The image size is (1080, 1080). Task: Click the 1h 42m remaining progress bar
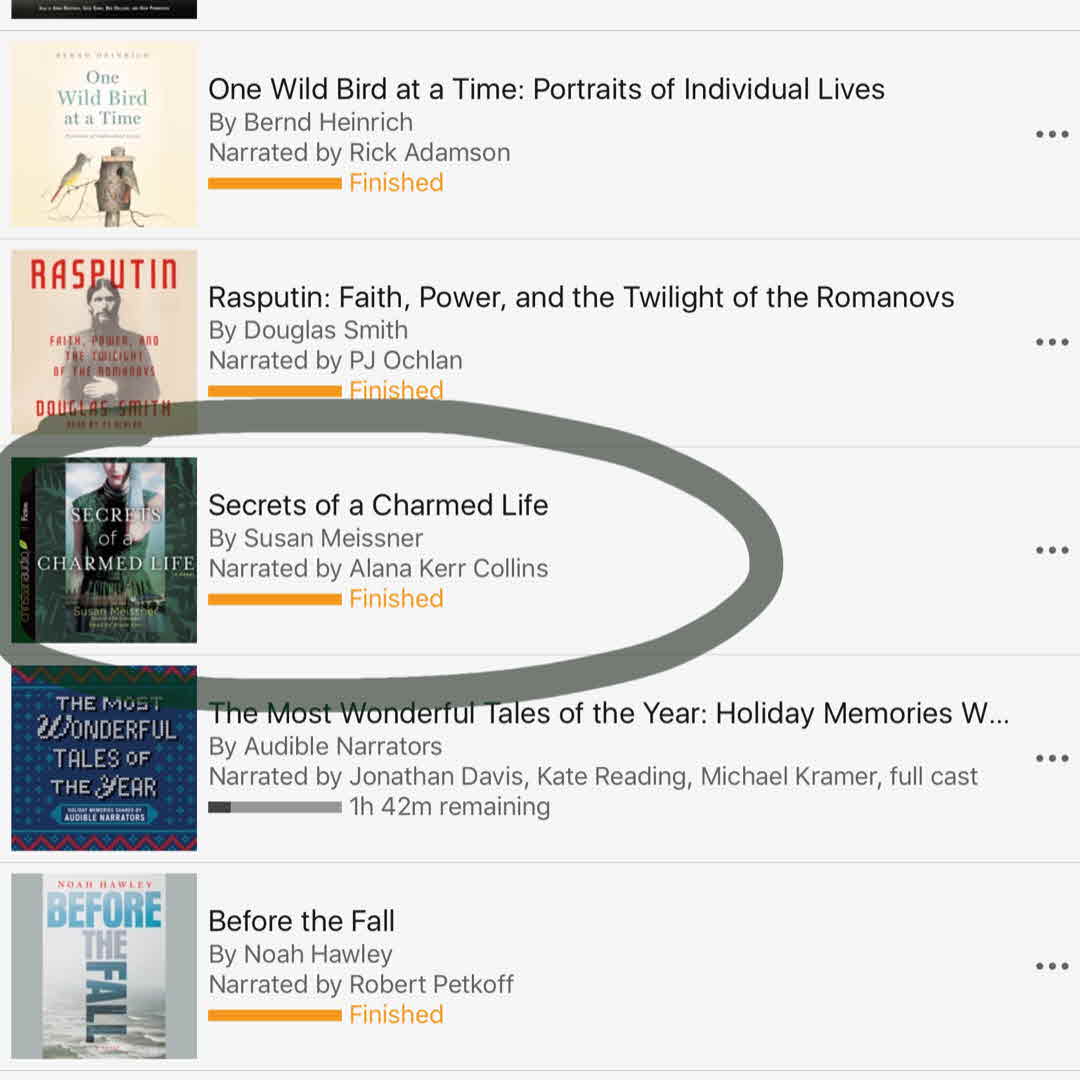click(275, 807)
